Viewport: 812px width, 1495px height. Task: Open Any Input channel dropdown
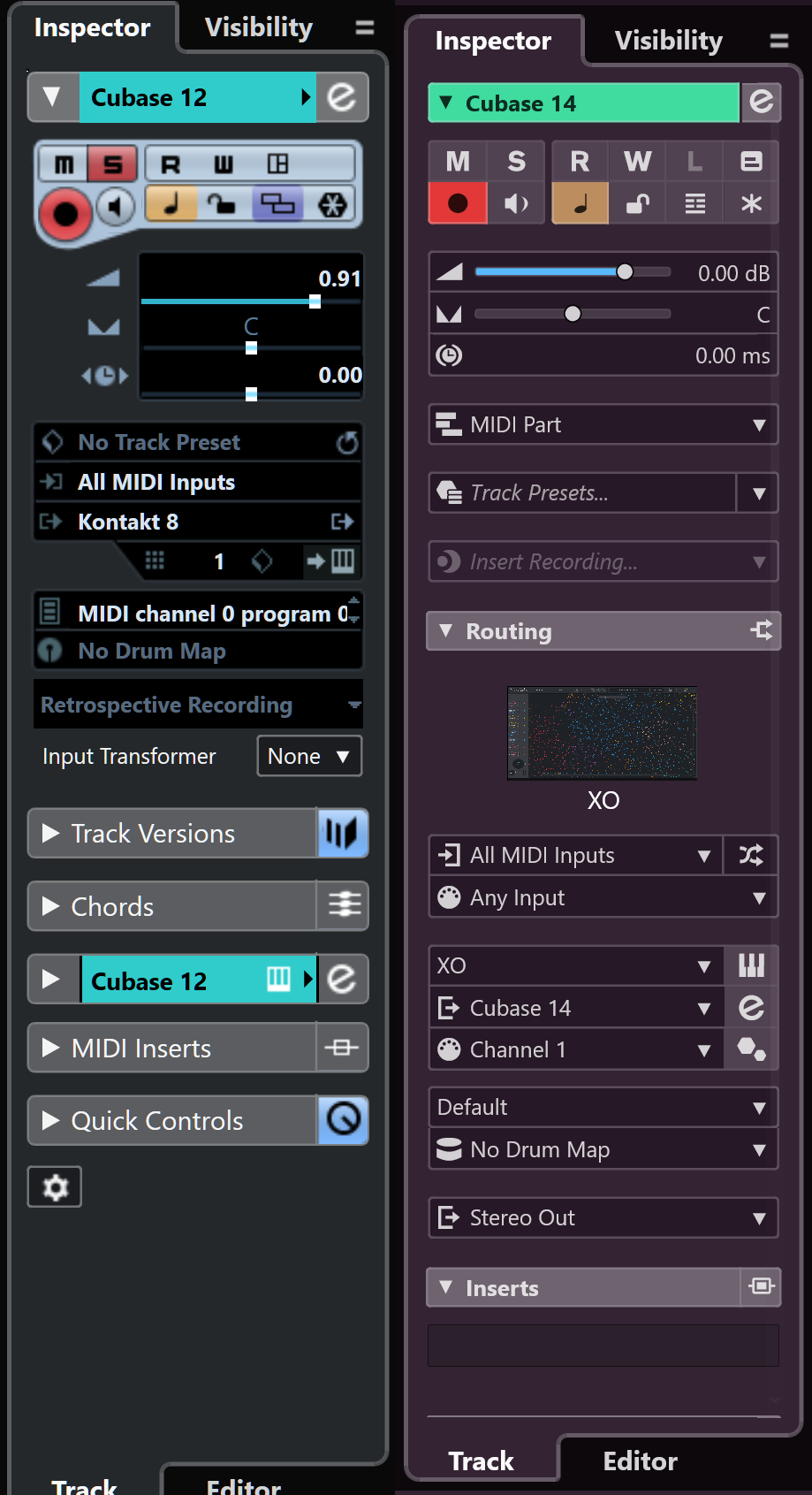coord(603,897)
